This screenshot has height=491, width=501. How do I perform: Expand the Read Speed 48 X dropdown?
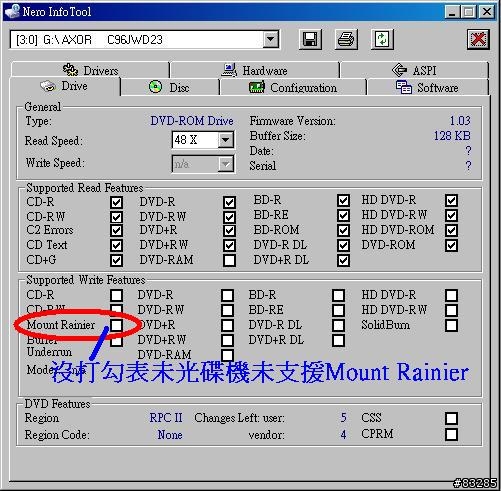click(226, 139)
